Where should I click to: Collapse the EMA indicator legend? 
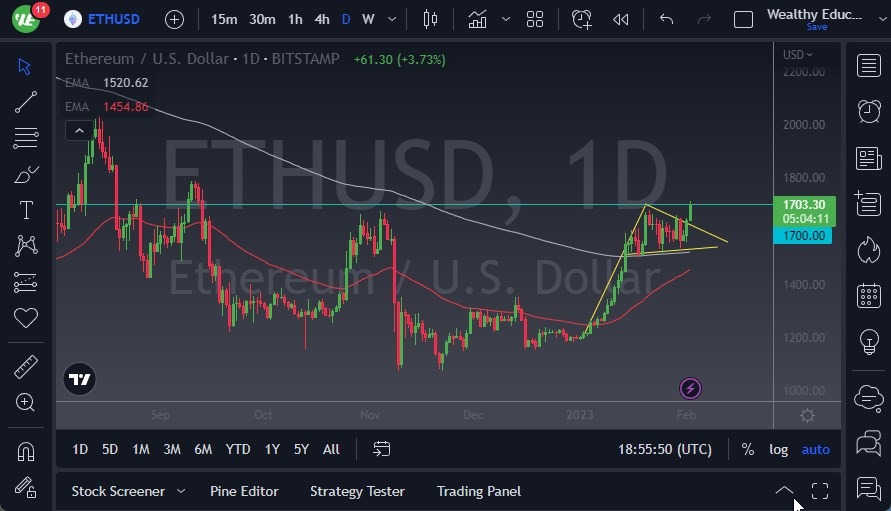click(77, 130)
